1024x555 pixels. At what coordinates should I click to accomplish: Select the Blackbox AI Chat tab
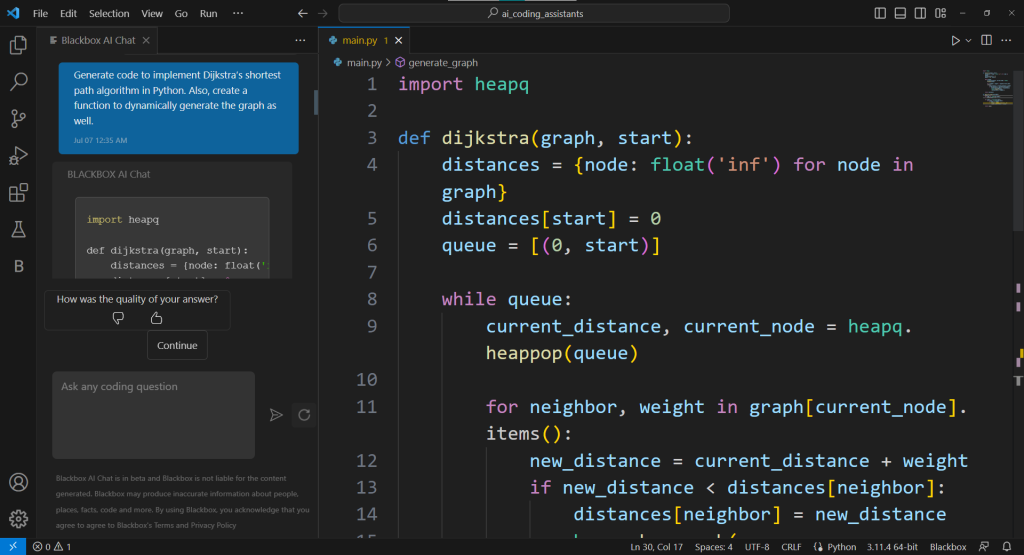tap(98, 40)
